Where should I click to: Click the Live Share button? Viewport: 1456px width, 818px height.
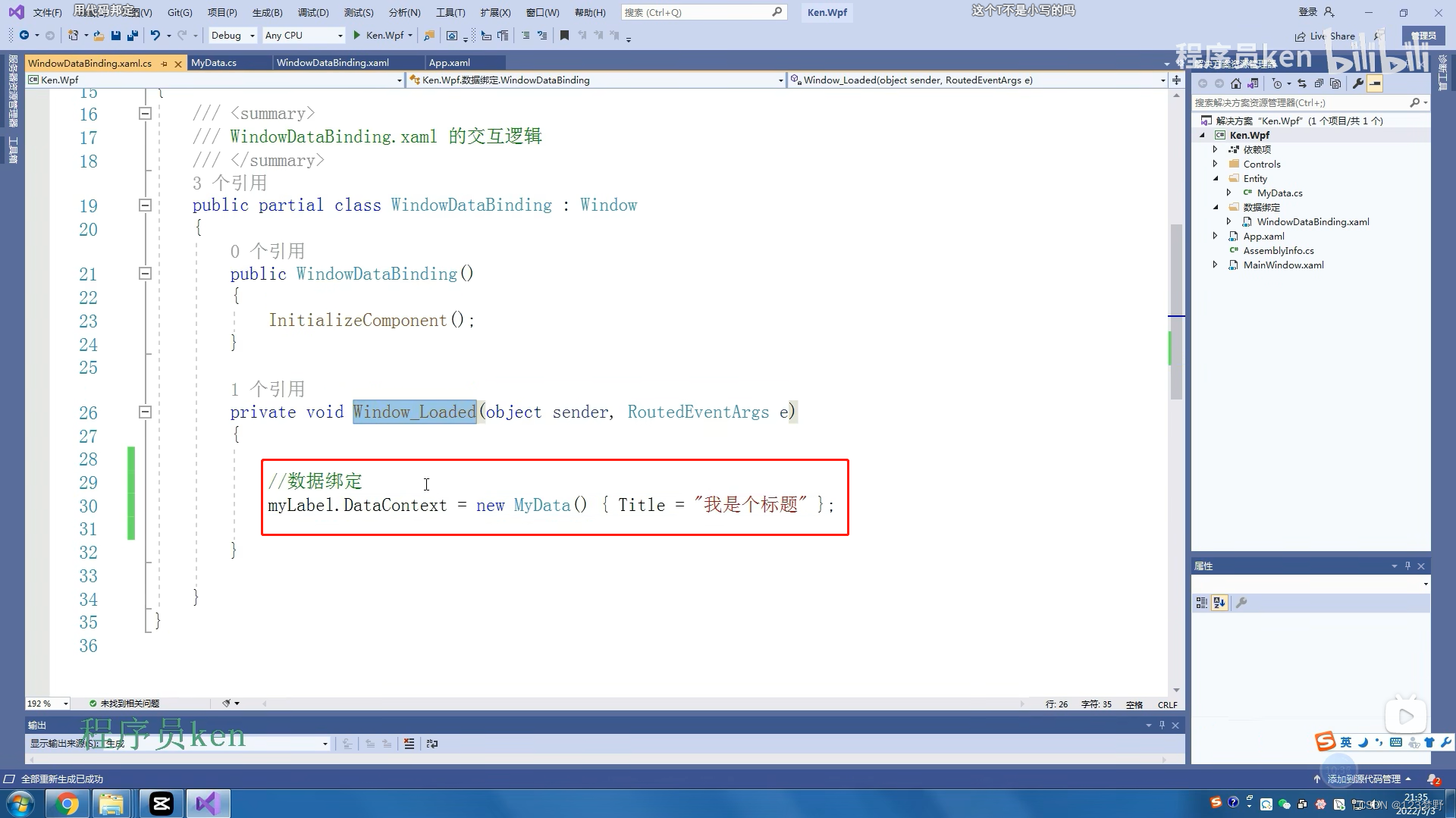pos(1325,36)
